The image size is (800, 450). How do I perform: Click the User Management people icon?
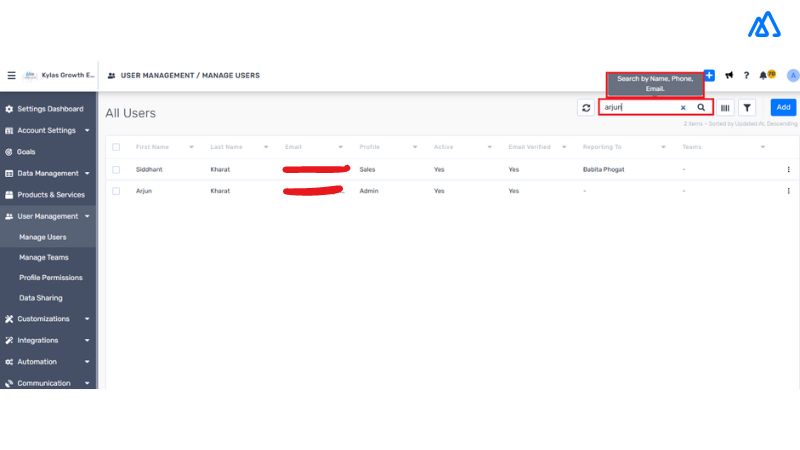(9, 216)
